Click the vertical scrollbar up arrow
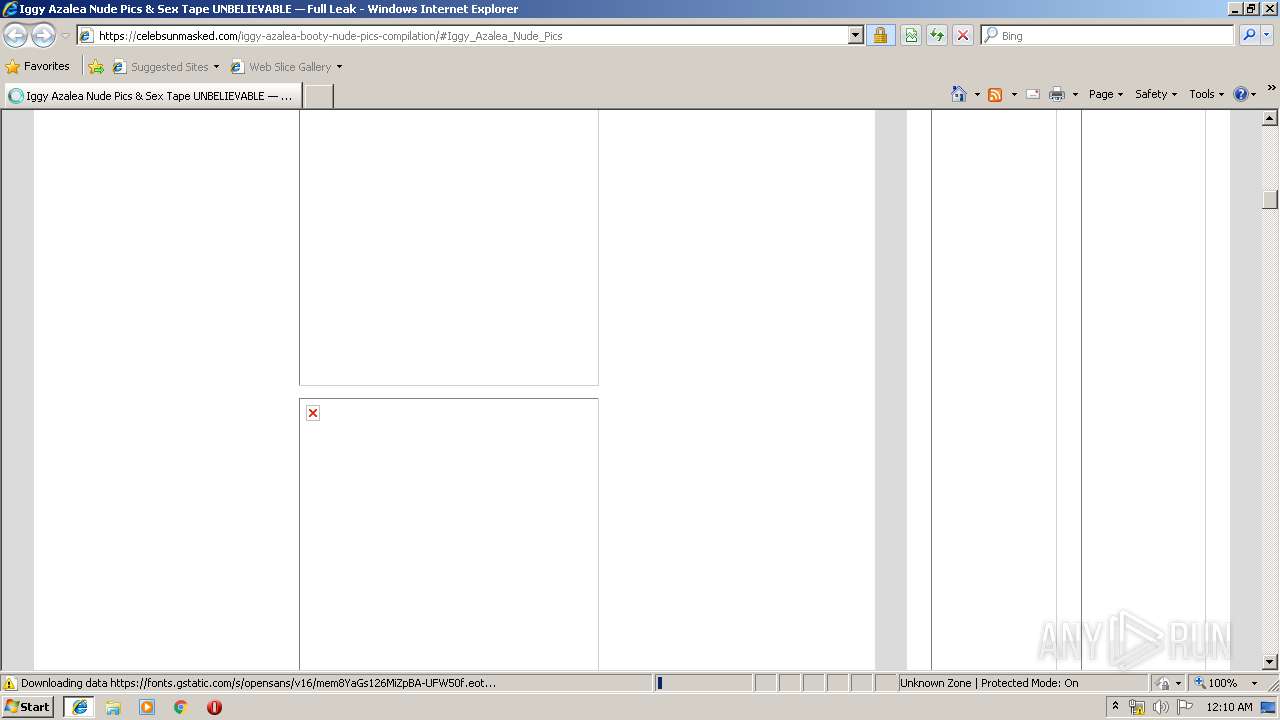The width and height of the screenshot is (1280, 720). [1270, 118]
